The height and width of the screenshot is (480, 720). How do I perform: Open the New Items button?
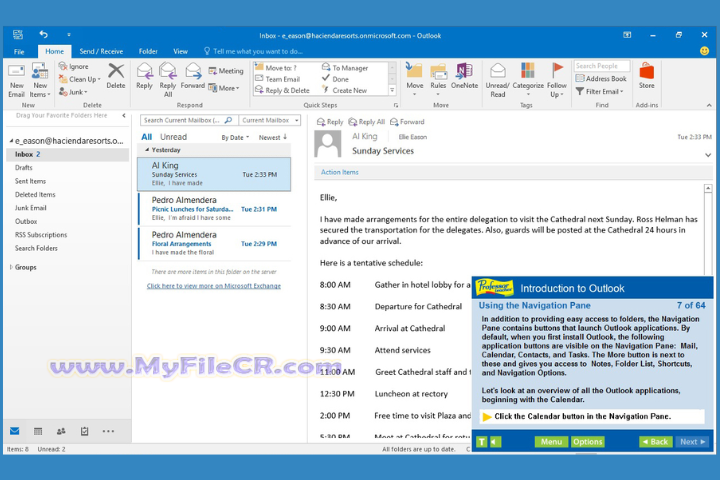pos(40,81)
